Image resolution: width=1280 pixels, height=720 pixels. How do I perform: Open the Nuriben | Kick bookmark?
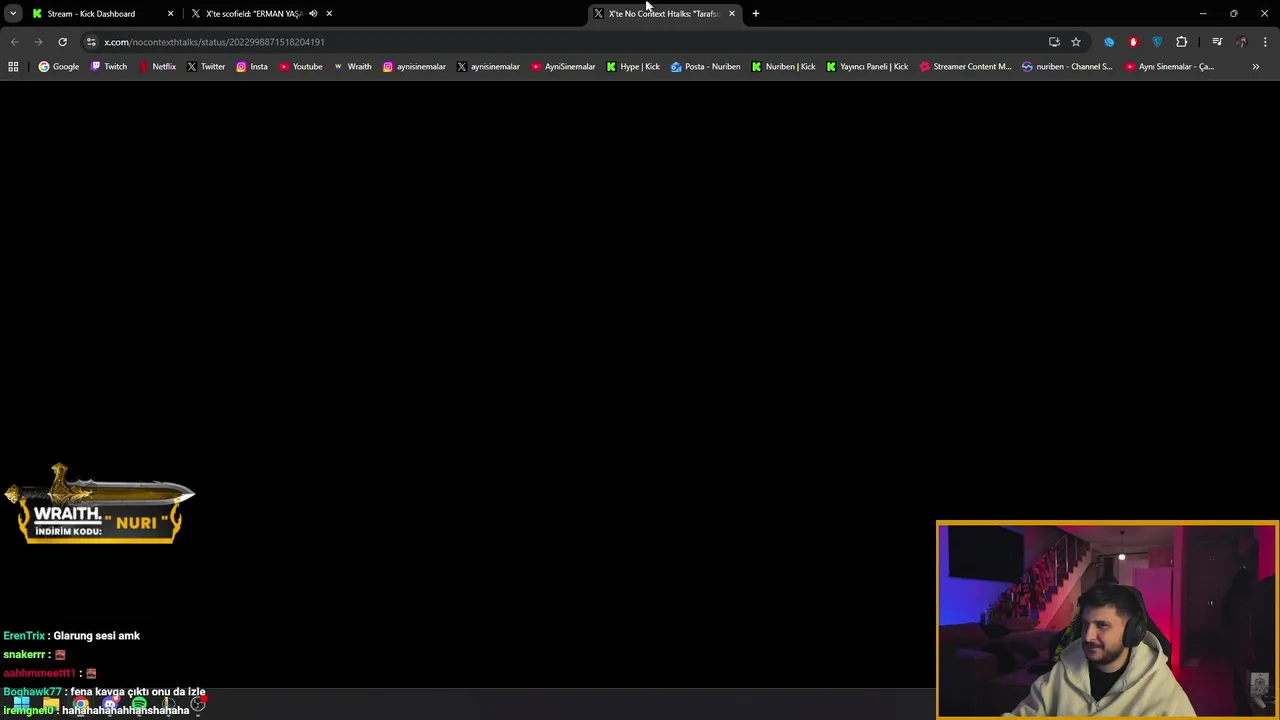tap(784, 67)
